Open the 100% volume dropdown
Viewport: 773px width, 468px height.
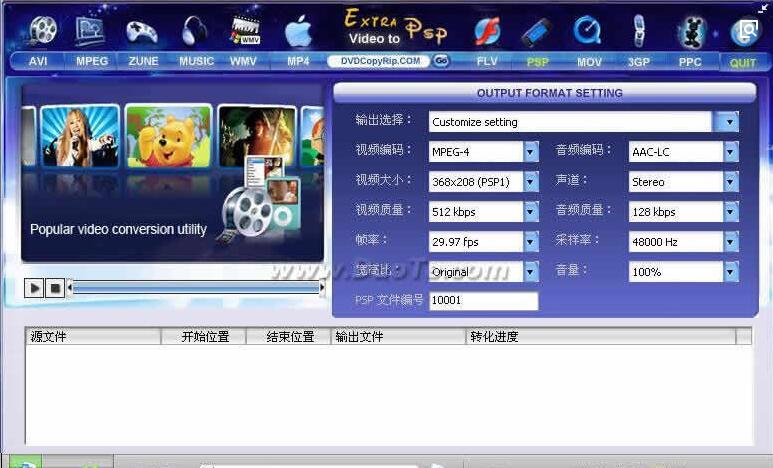[x=731, y=272]
